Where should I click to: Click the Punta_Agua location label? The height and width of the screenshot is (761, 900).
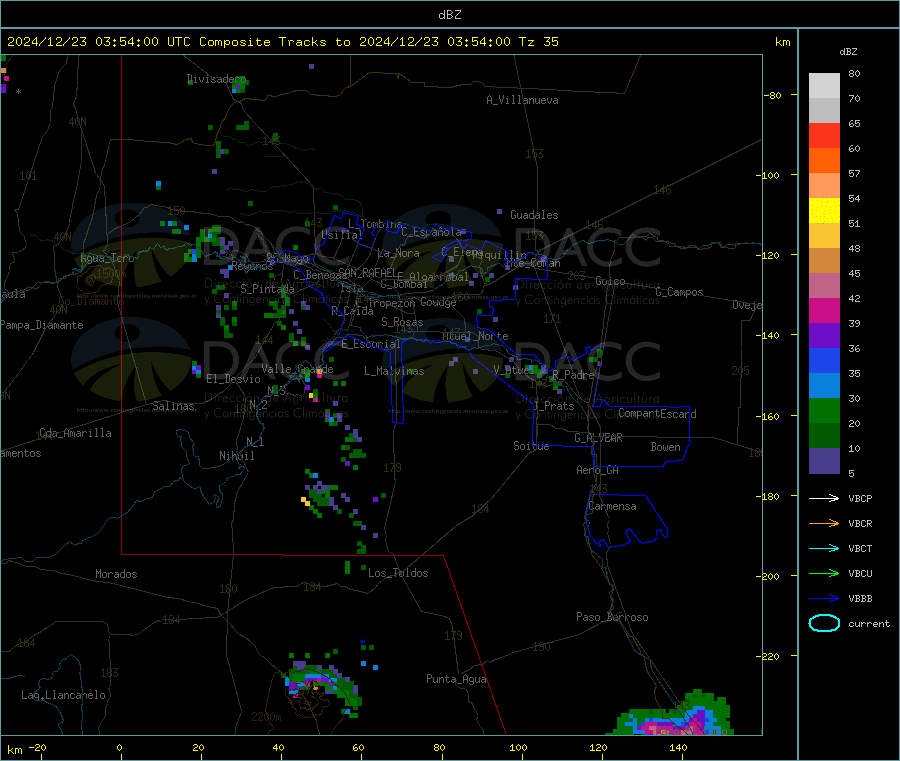[x=456, y=679]
